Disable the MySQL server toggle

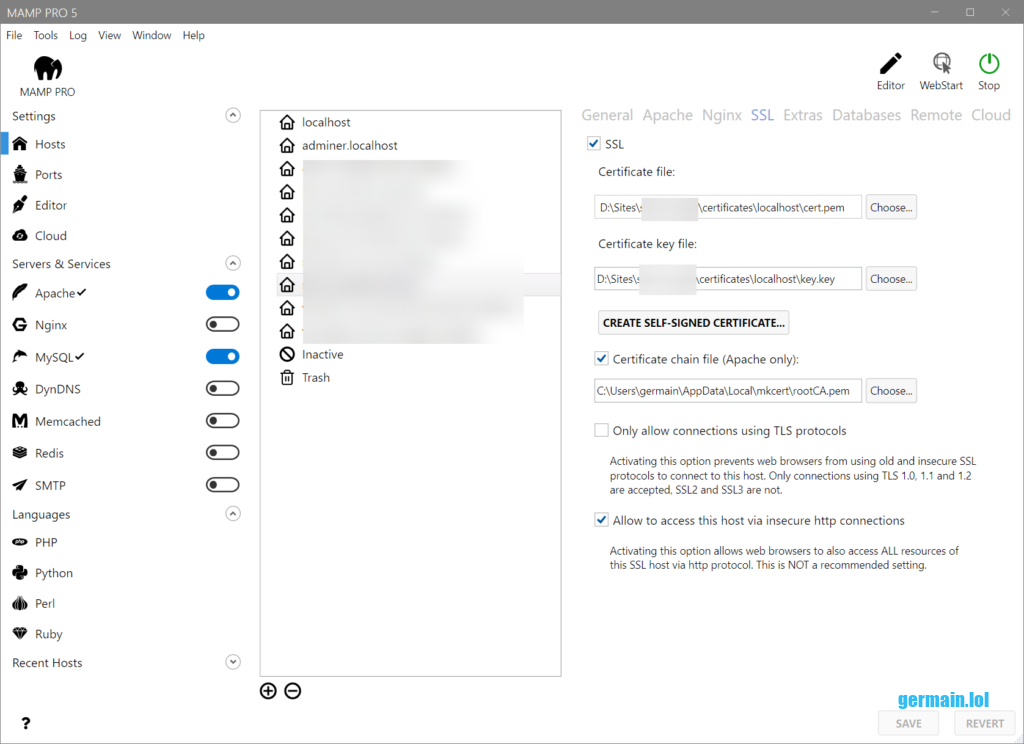click(222, 357)
